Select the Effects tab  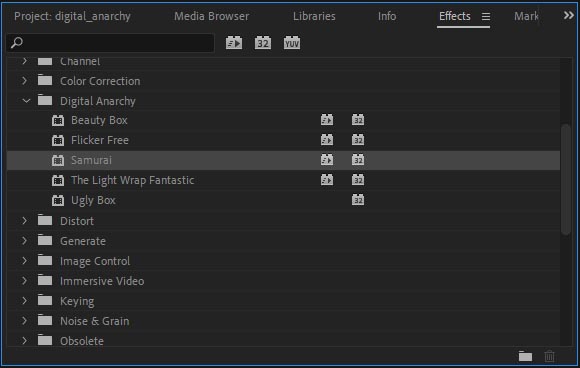[x=455, y=16]
